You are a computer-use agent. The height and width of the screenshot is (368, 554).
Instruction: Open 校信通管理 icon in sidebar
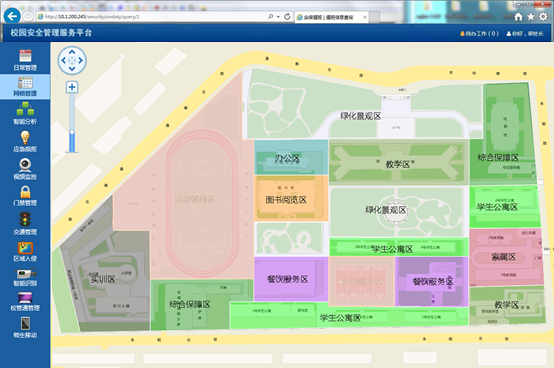(x=25, y=298)
